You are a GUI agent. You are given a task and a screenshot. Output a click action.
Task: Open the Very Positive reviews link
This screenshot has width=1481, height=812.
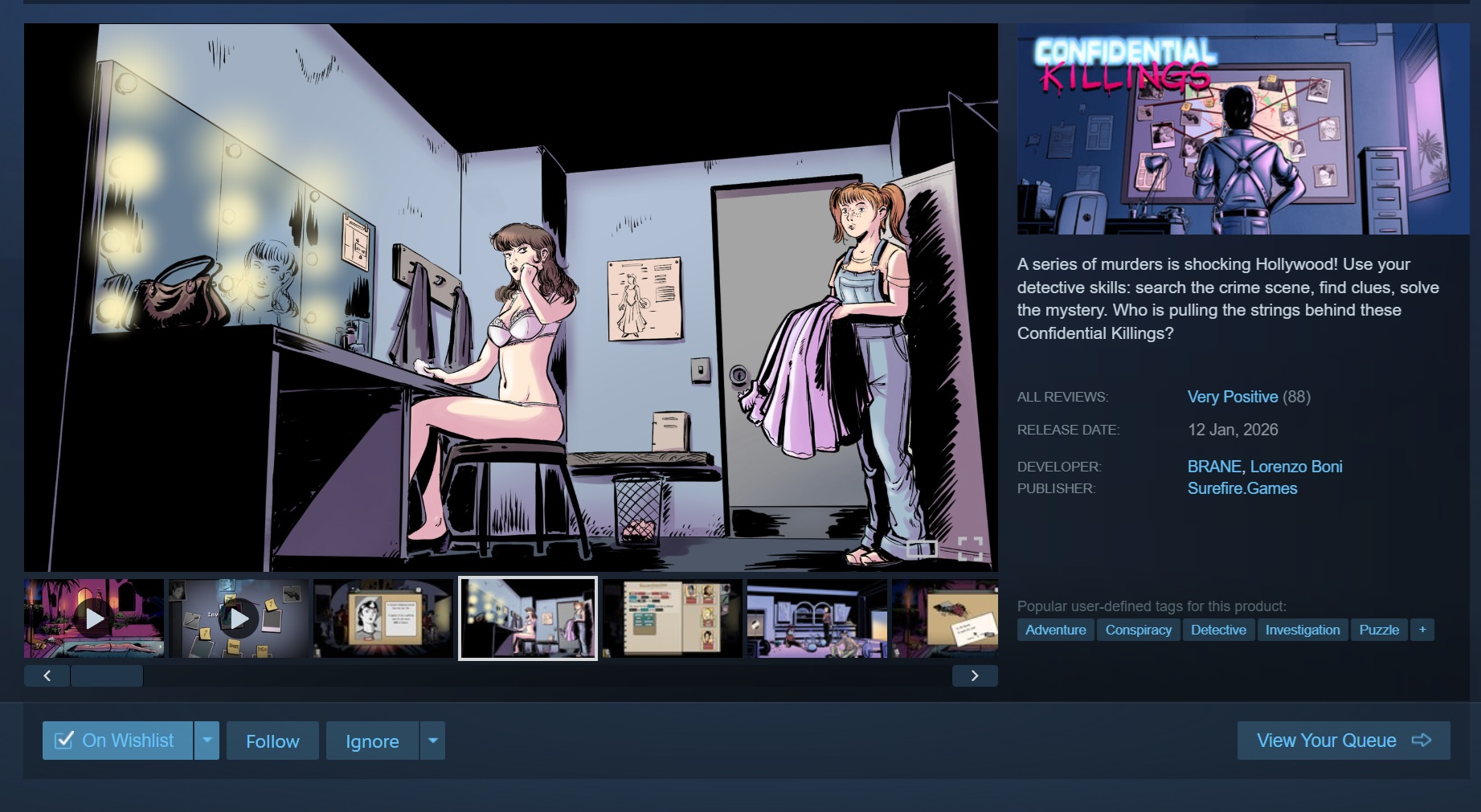[1233, 397]
